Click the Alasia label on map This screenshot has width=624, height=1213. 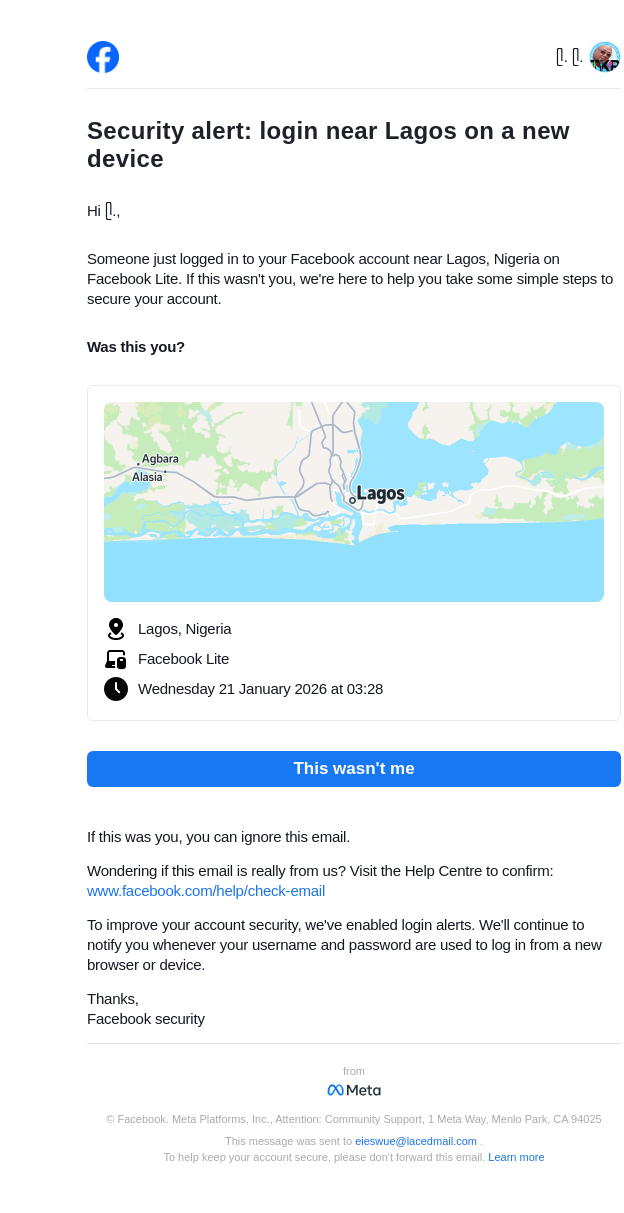pyautogui.click(x=147, y=477)
